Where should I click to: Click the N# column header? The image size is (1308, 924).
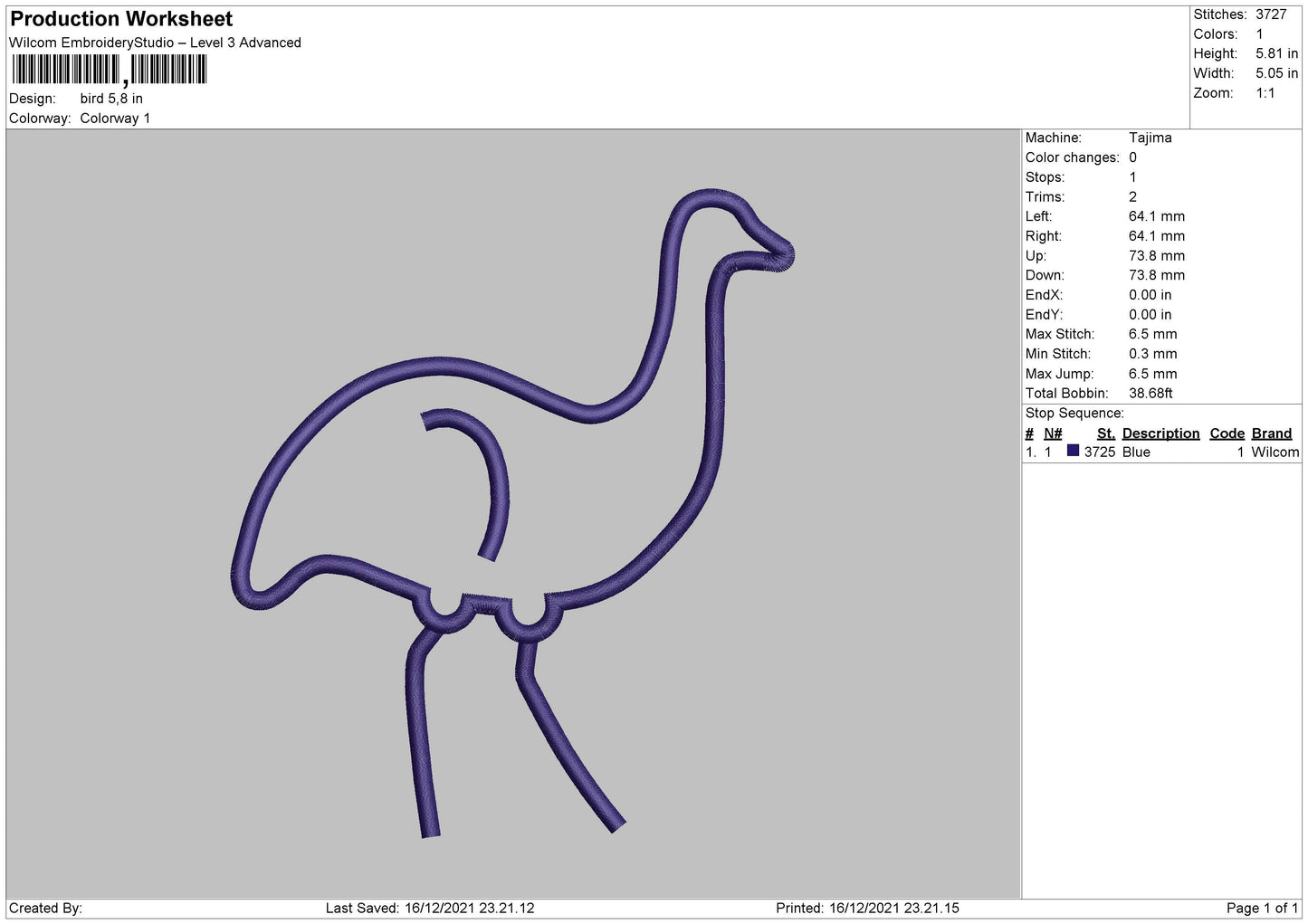(1053, 433)
